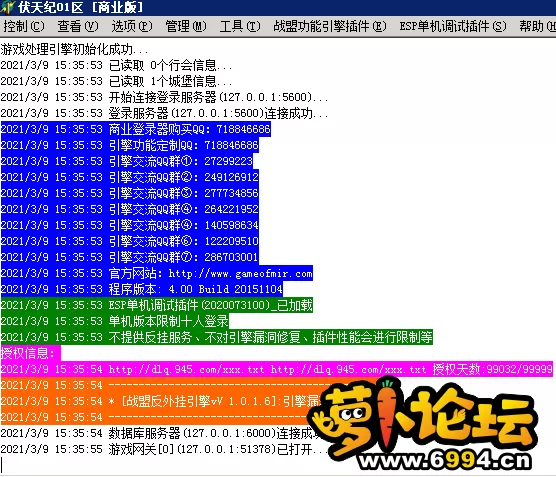The width and height of the screenshot is (556, 477).
Task: Click the application icon in title bar
Action: pos(7,7)
